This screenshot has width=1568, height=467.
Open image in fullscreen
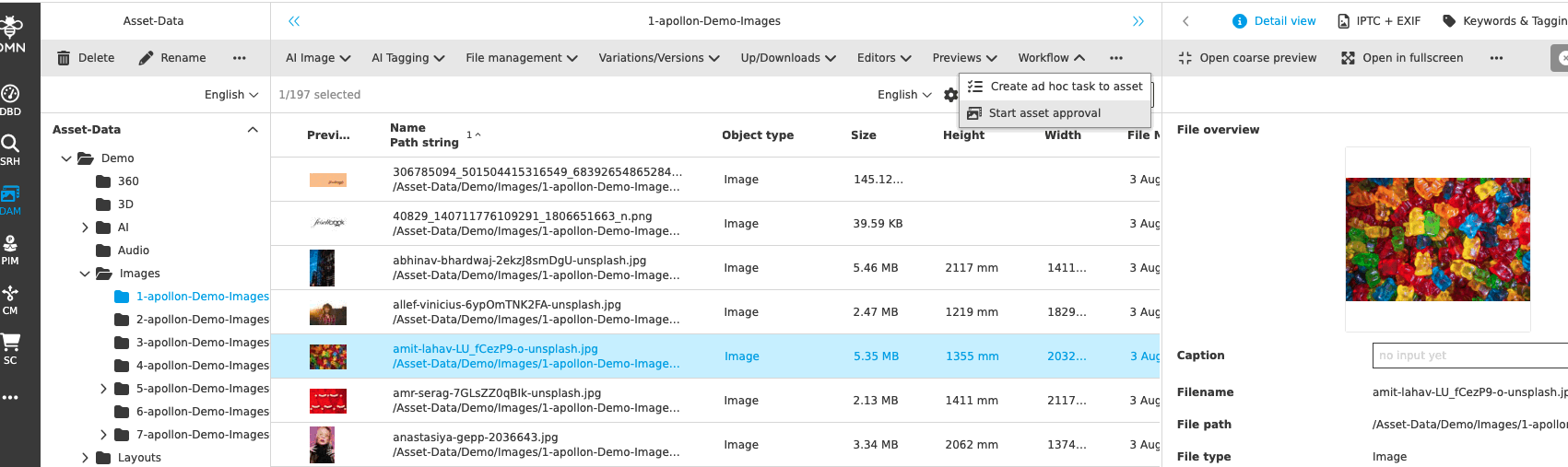coord(1401,58)
